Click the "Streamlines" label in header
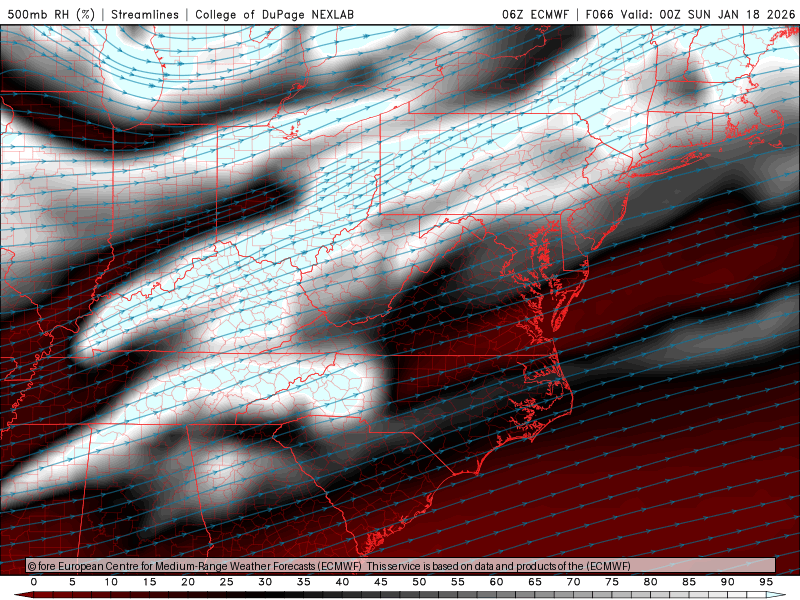 click(x=145, y=14)
